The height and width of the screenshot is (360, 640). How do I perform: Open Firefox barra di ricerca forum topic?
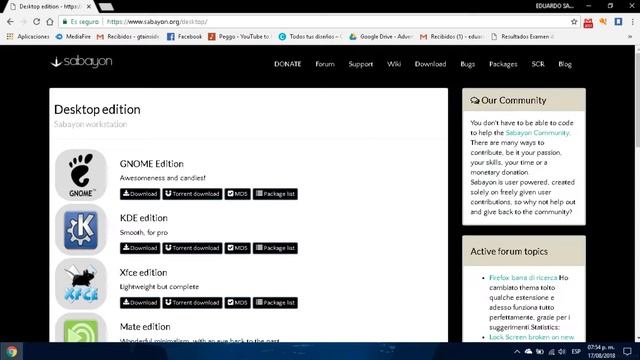(523, 278)
